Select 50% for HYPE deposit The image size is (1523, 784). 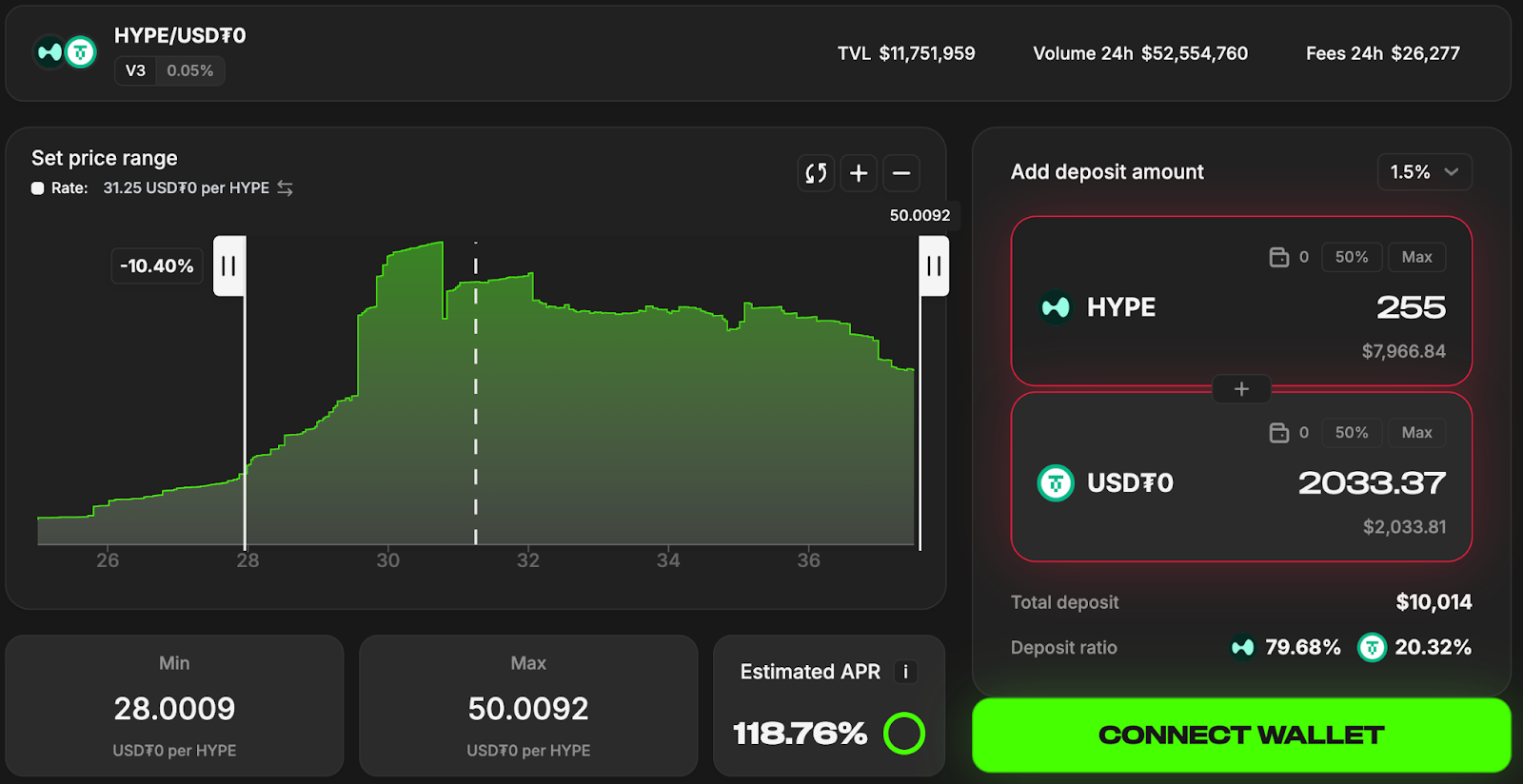click(x=1351, y=257)
